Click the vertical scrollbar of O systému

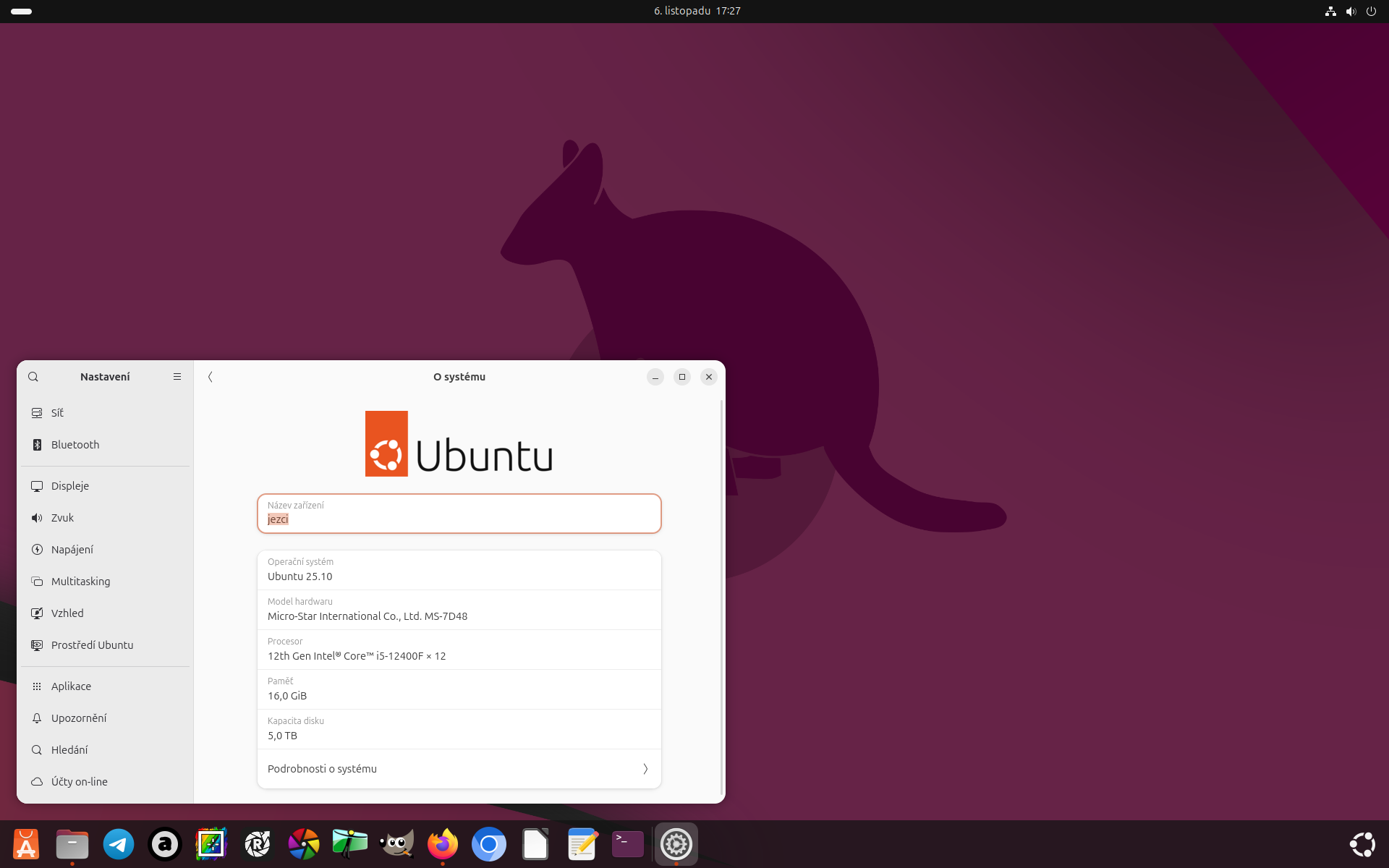pos(721,597)
